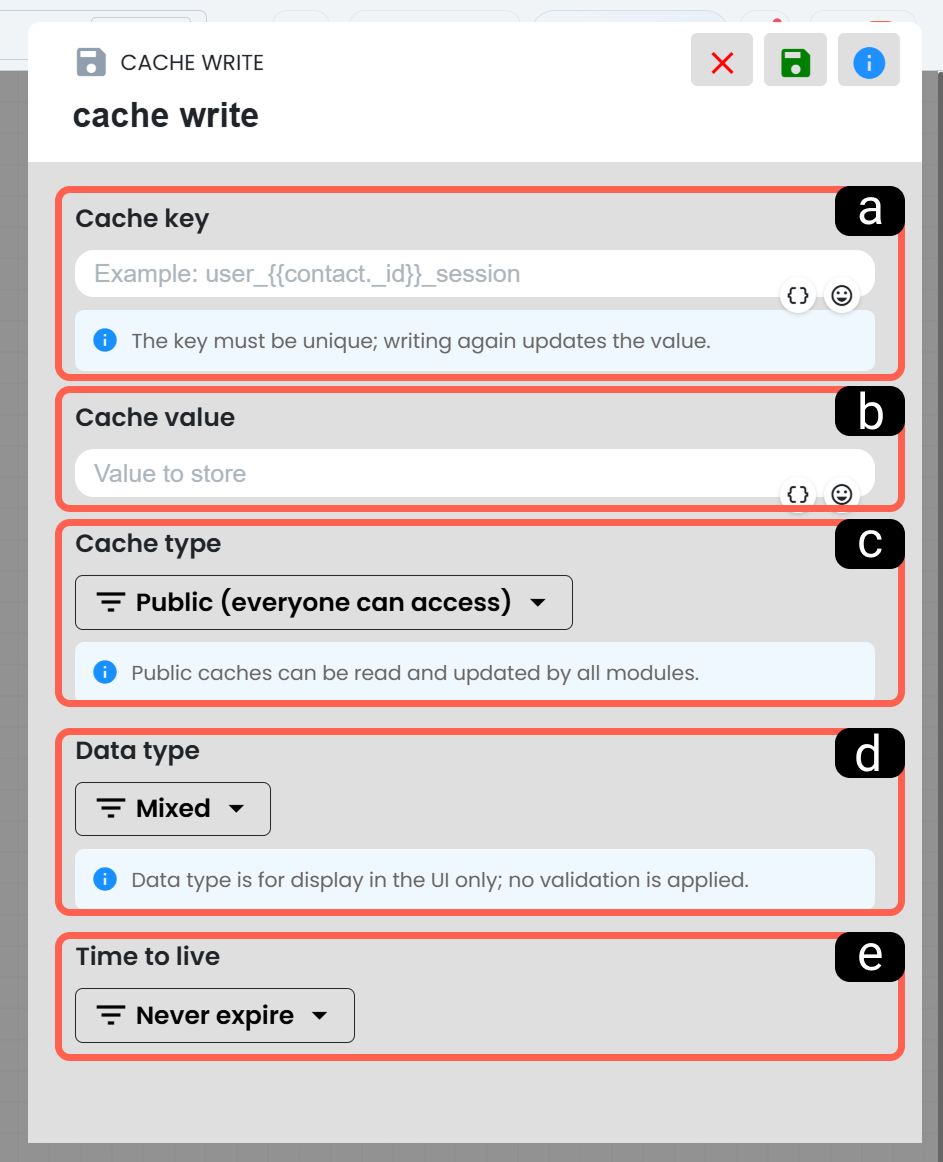Focus the Cache value input field

(x=474, y=473)
